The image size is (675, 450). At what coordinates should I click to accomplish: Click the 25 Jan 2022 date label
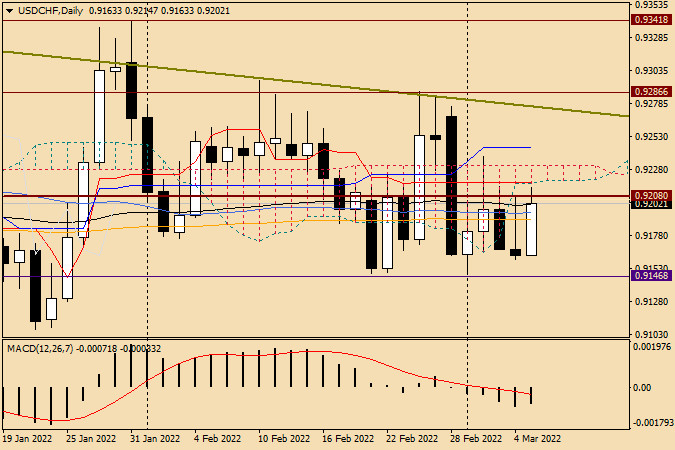91,438
